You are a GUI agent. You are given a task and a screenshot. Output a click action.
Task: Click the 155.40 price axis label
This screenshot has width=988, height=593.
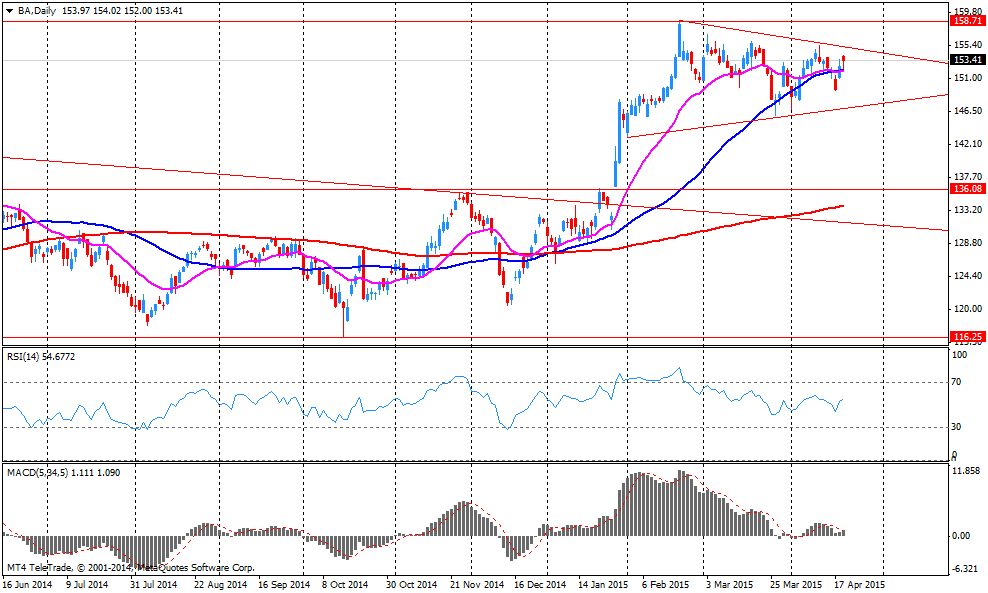(x=968, y=45)
